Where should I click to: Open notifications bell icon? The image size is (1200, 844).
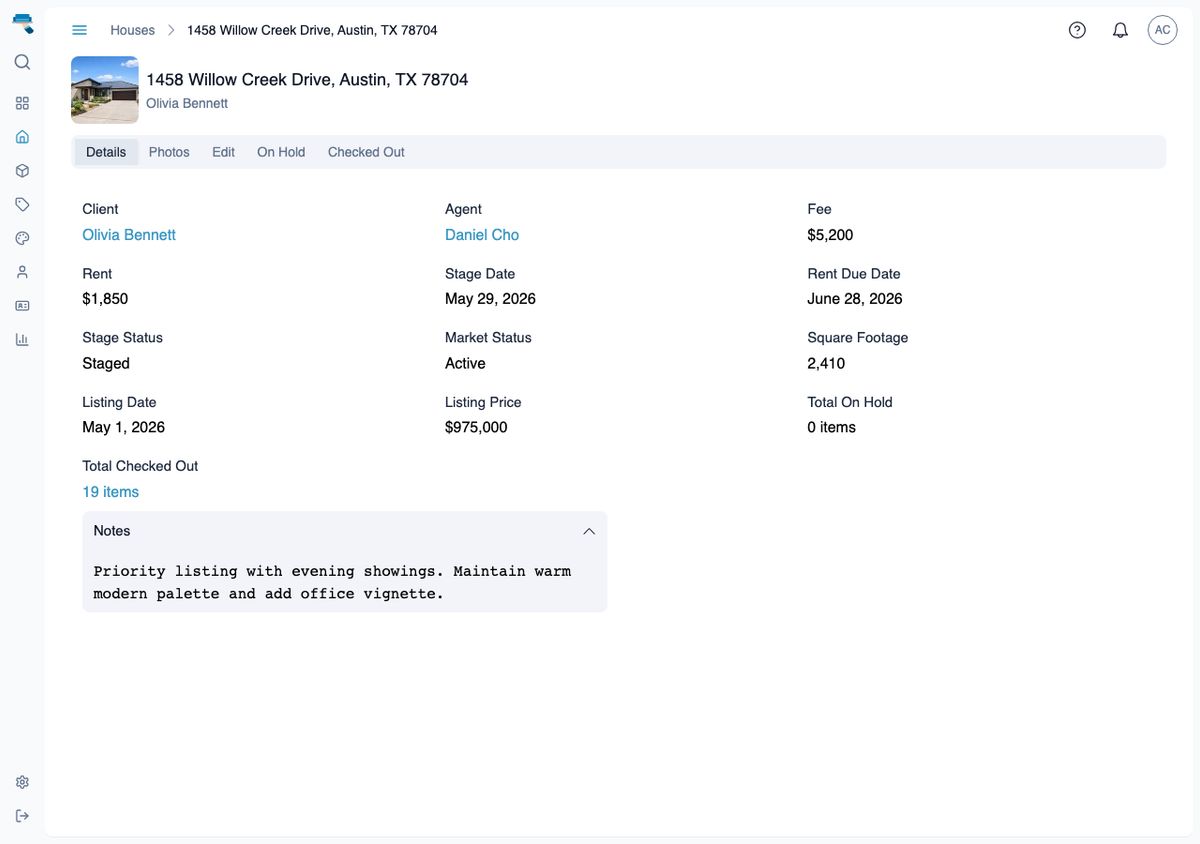click(1120, 30)
